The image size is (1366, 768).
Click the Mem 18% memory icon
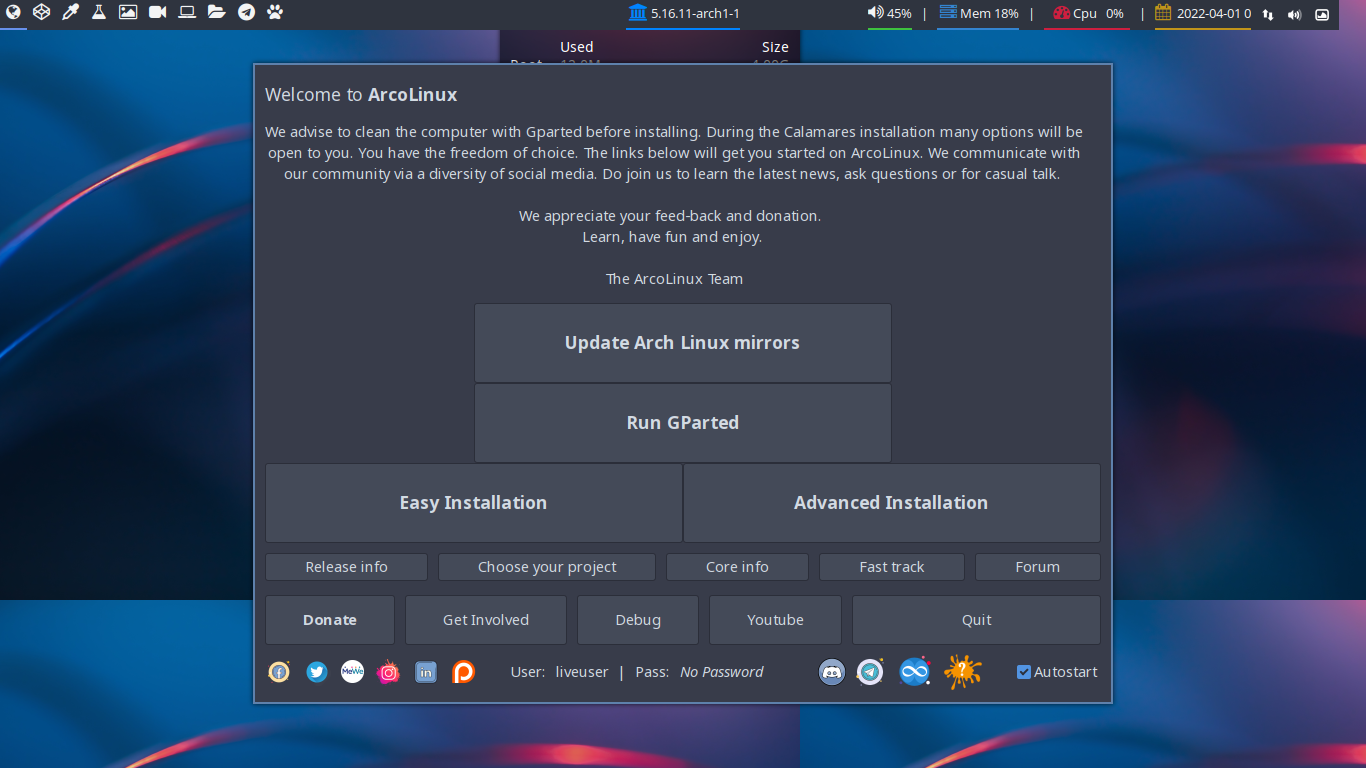[948, 13]
